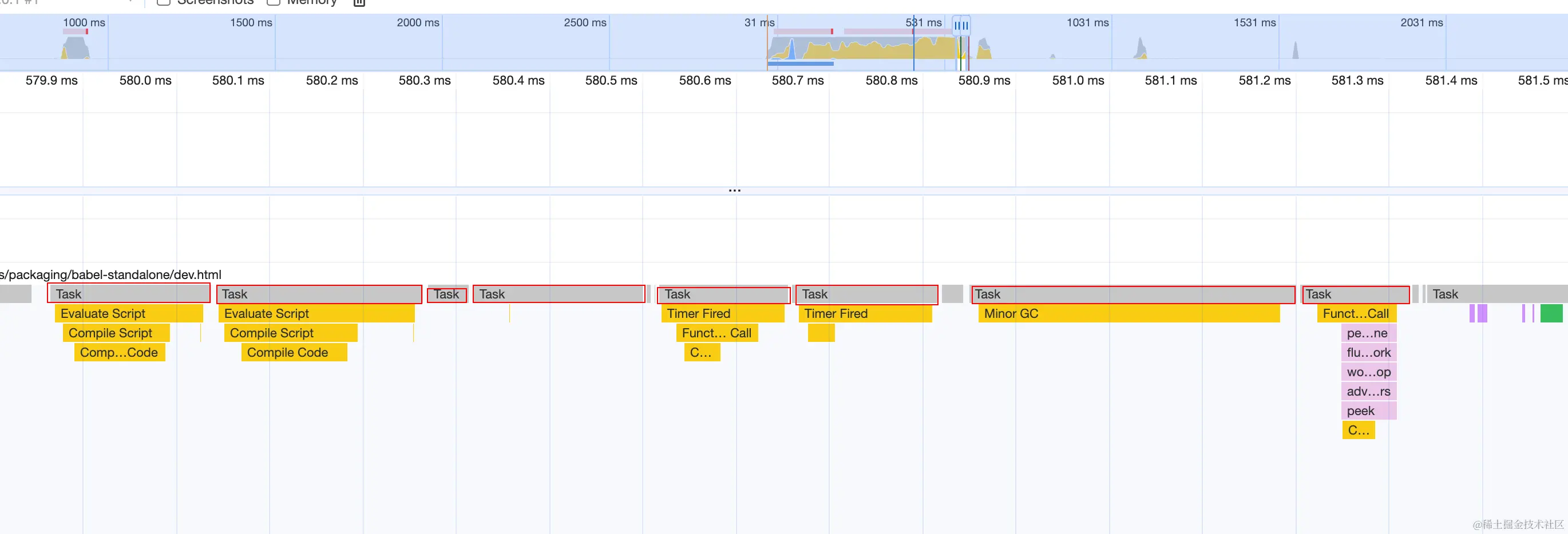Select the Task block above the Compile Code script
The image size is (1568, 534).
click(319, 294)
